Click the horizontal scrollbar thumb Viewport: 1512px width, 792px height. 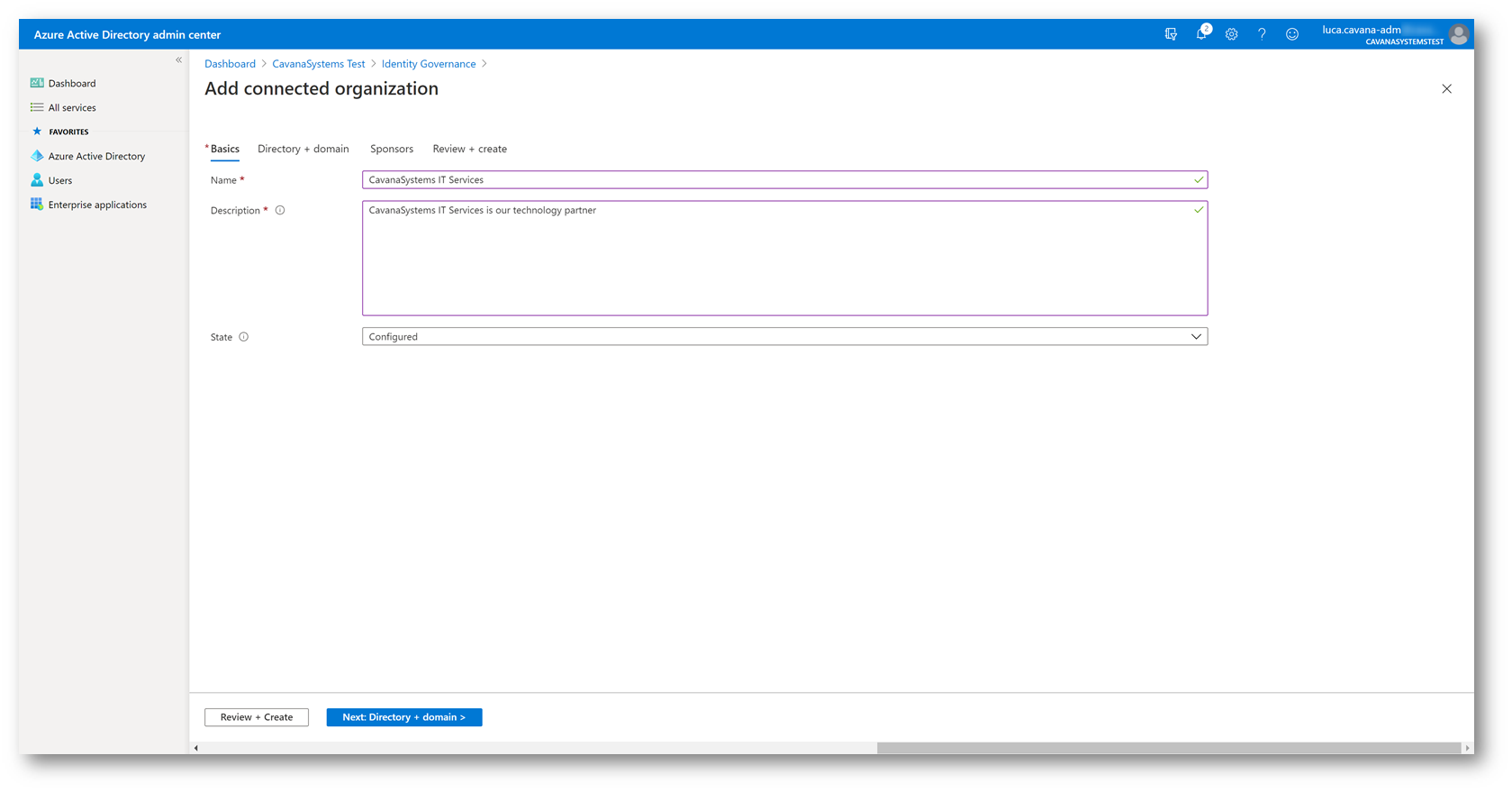tap(1168, 748)
